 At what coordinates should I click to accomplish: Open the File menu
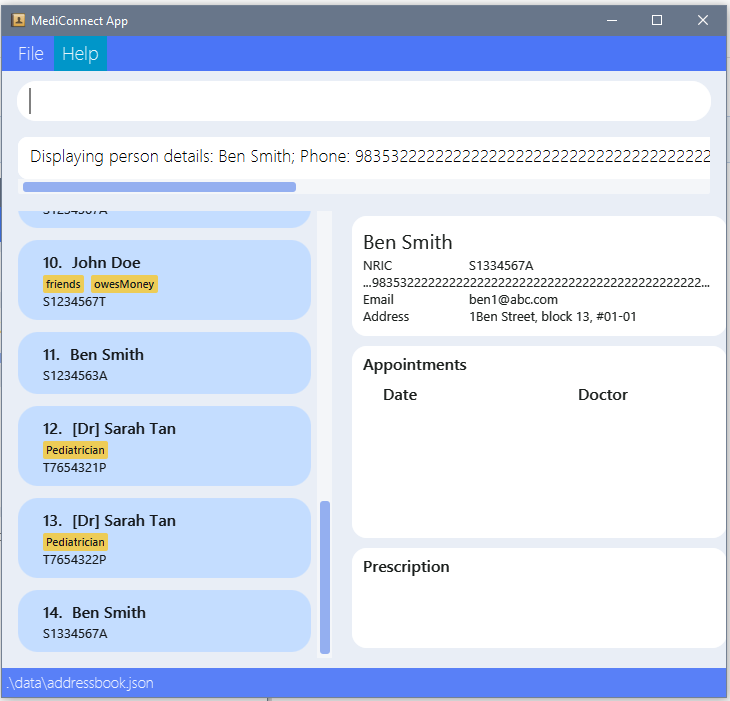31,54
